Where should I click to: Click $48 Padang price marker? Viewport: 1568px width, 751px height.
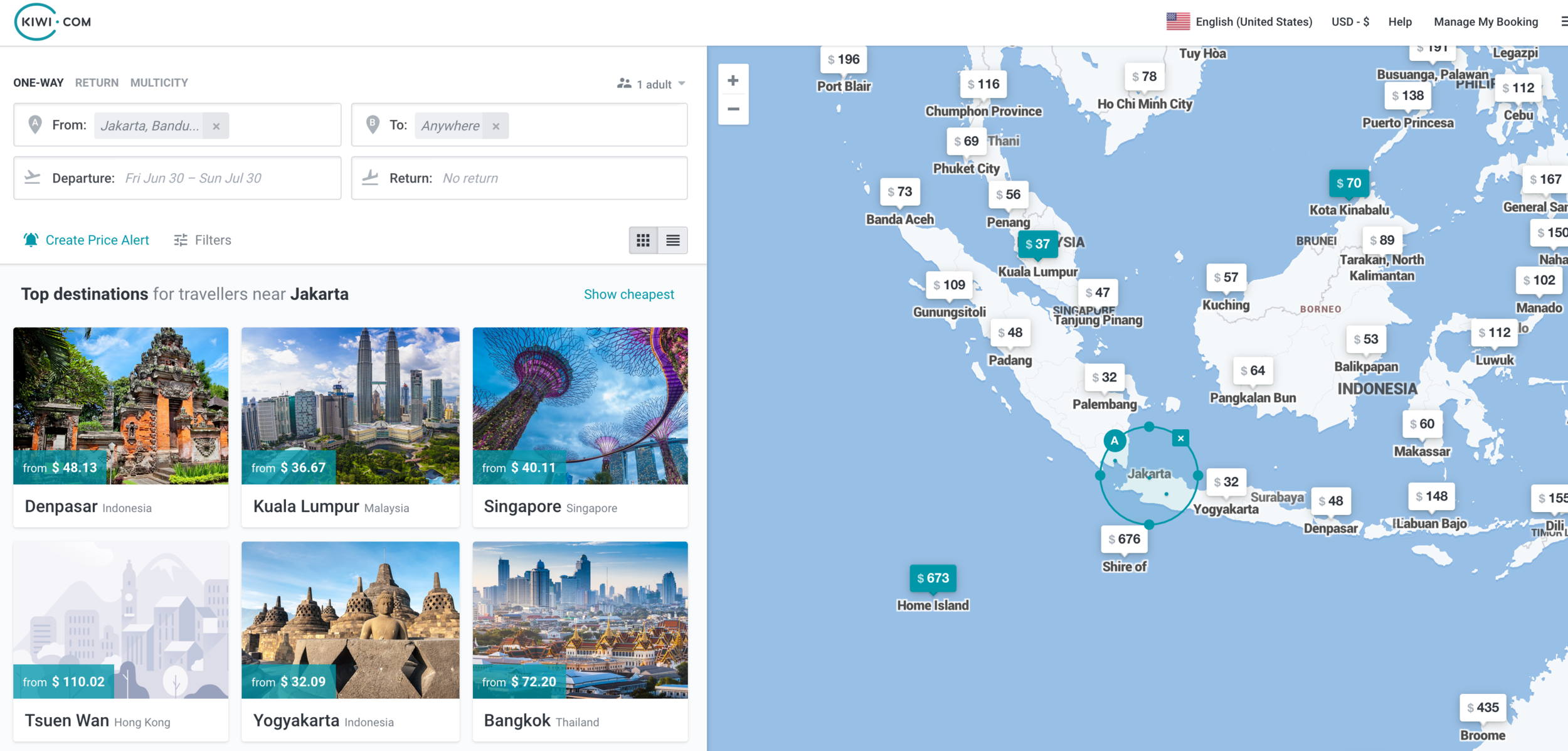[1010, 333]
